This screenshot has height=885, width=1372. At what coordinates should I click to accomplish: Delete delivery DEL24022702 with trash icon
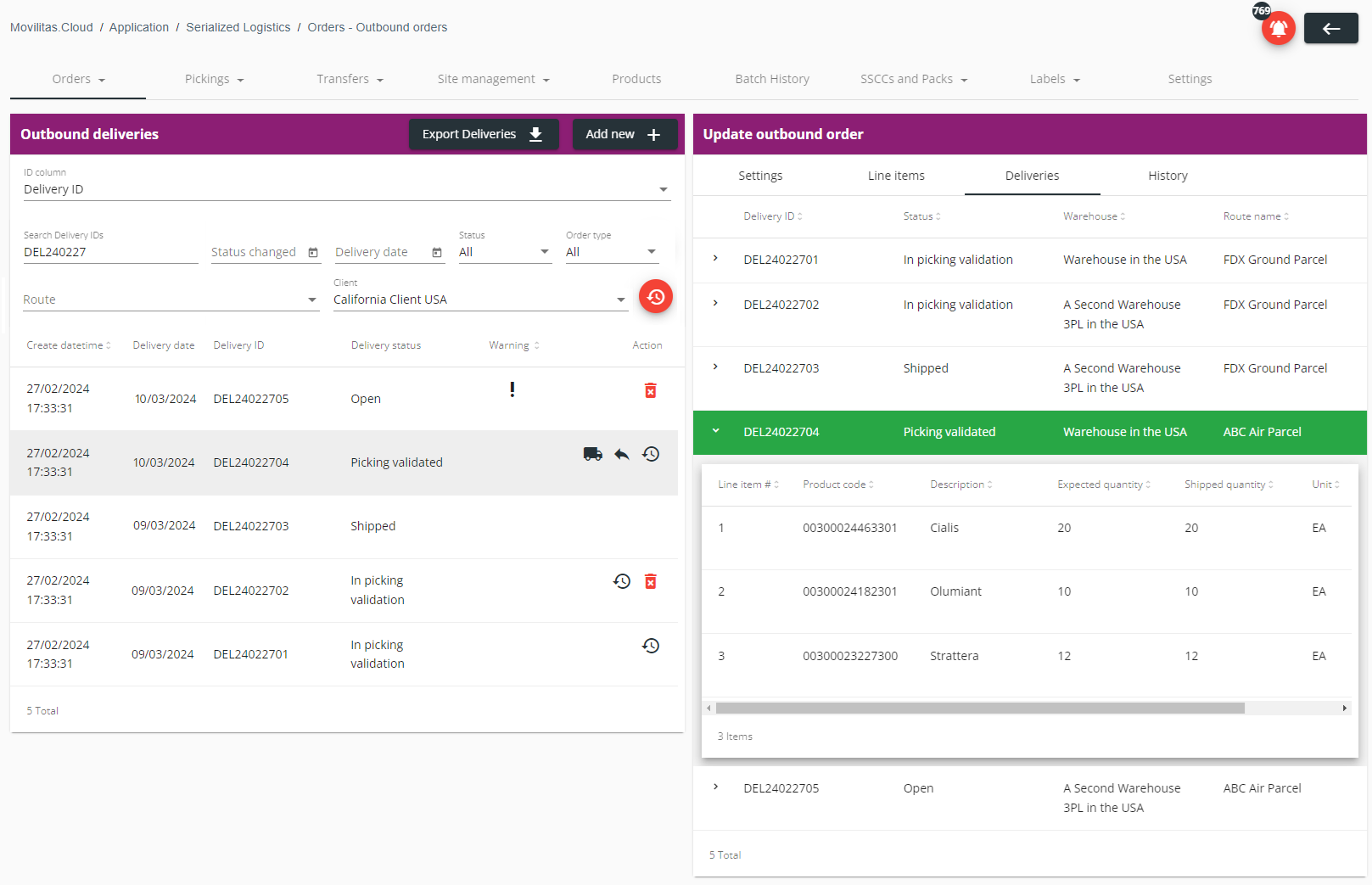pyautogui.click(x=650, y=581)
